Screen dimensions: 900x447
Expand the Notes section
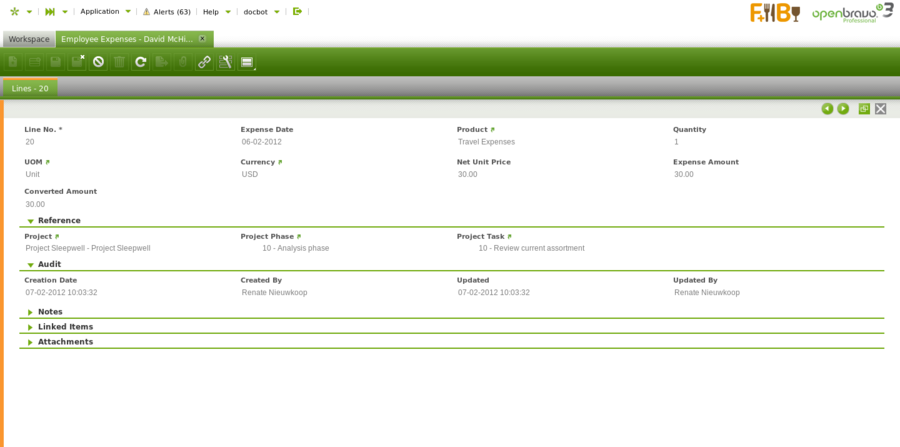point(31,312)
